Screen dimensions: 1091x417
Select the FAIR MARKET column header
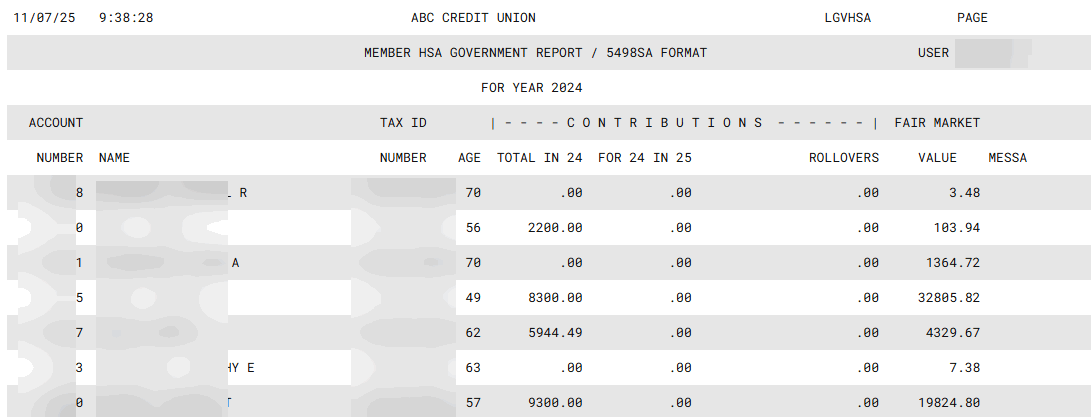[937, 123]
